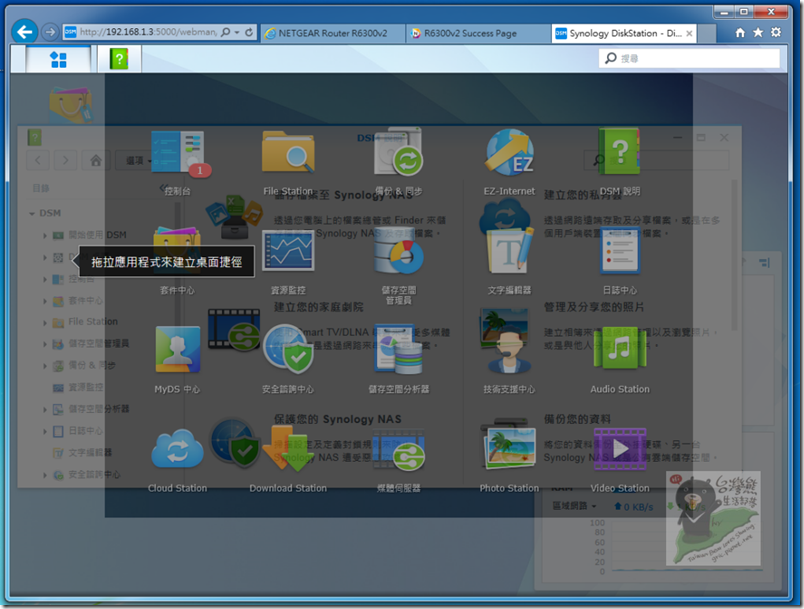This screenshot has height=609, width=804.
Task: Open Download Station app
Action: 288,449
